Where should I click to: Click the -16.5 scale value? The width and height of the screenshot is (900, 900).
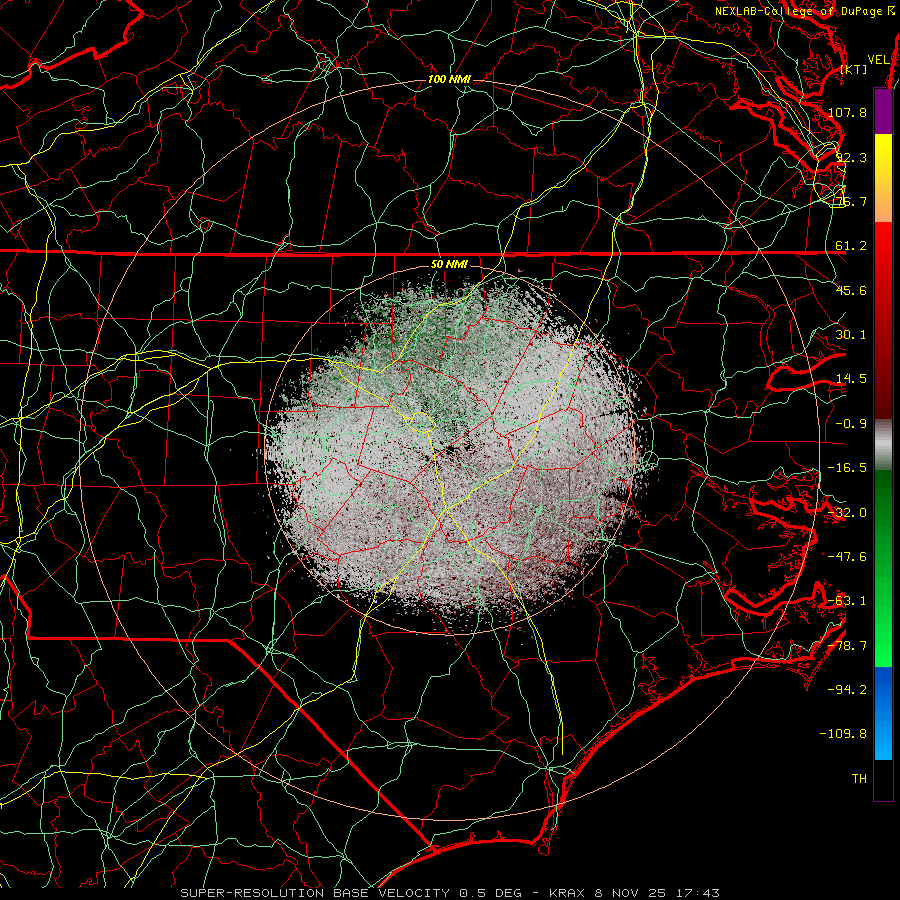point(847,468)
